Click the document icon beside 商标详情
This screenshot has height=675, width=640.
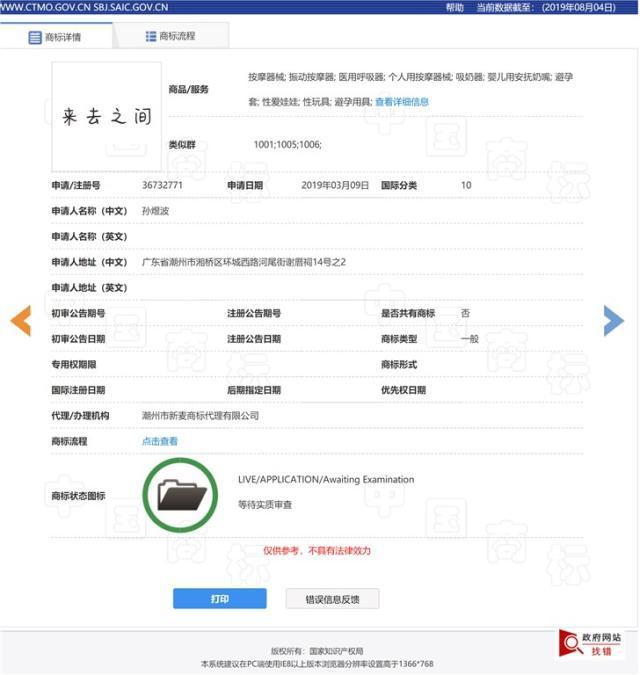tap(35, 37)
